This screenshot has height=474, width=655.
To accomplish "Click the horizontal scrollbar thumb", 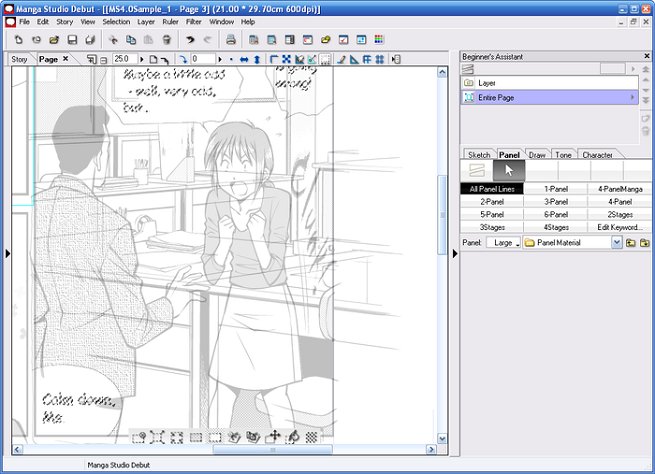I will pos(272,449).
